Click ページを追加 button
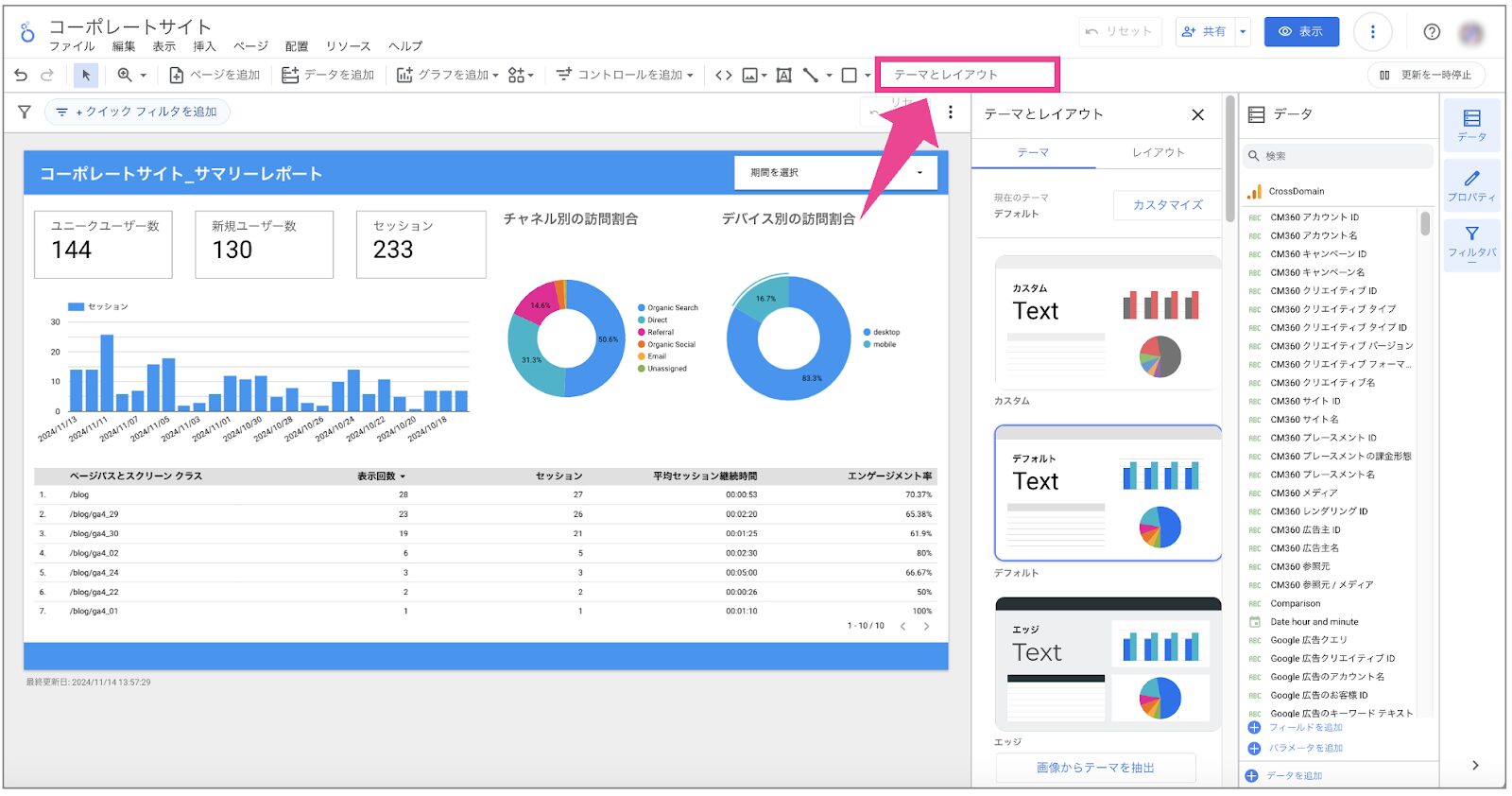The height and width of the screenshot is (796, 1512). point(215,75)
